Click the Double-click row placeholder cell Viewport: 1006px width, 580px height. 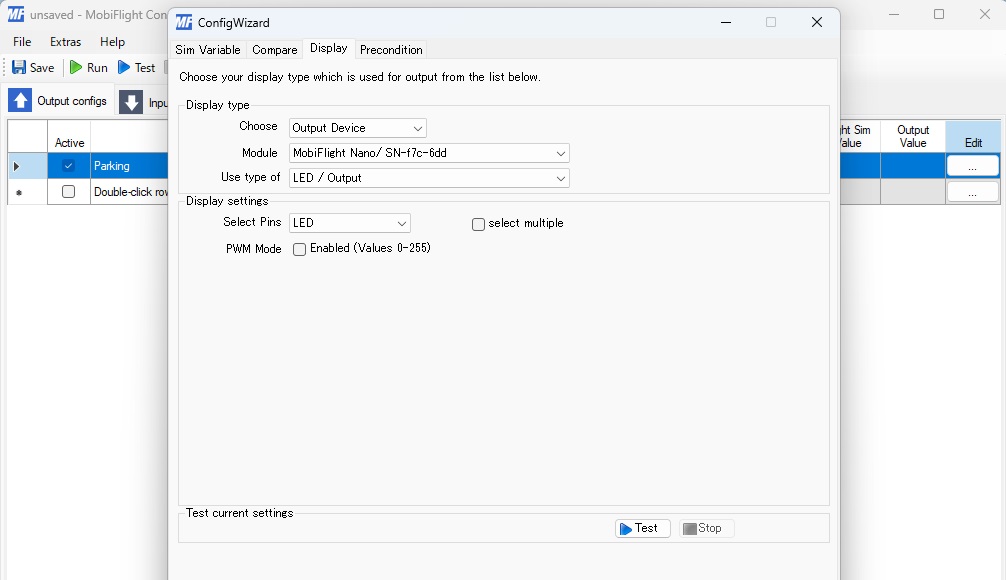(129, 192)
